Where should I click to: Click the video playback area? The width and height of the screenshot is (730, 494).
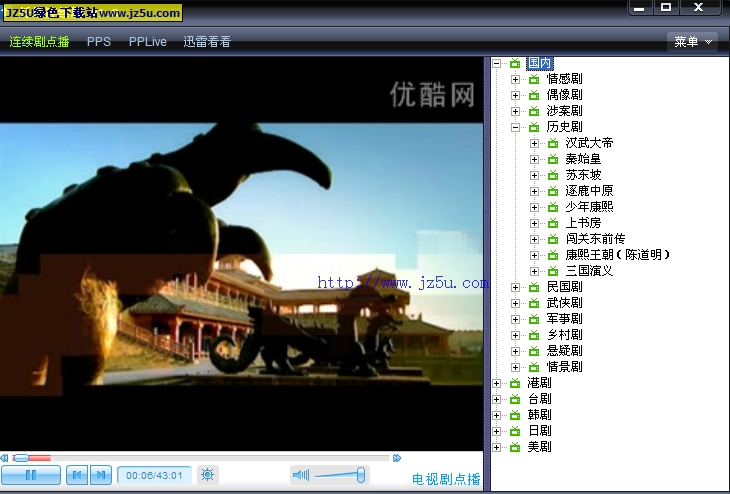(242, 254)
